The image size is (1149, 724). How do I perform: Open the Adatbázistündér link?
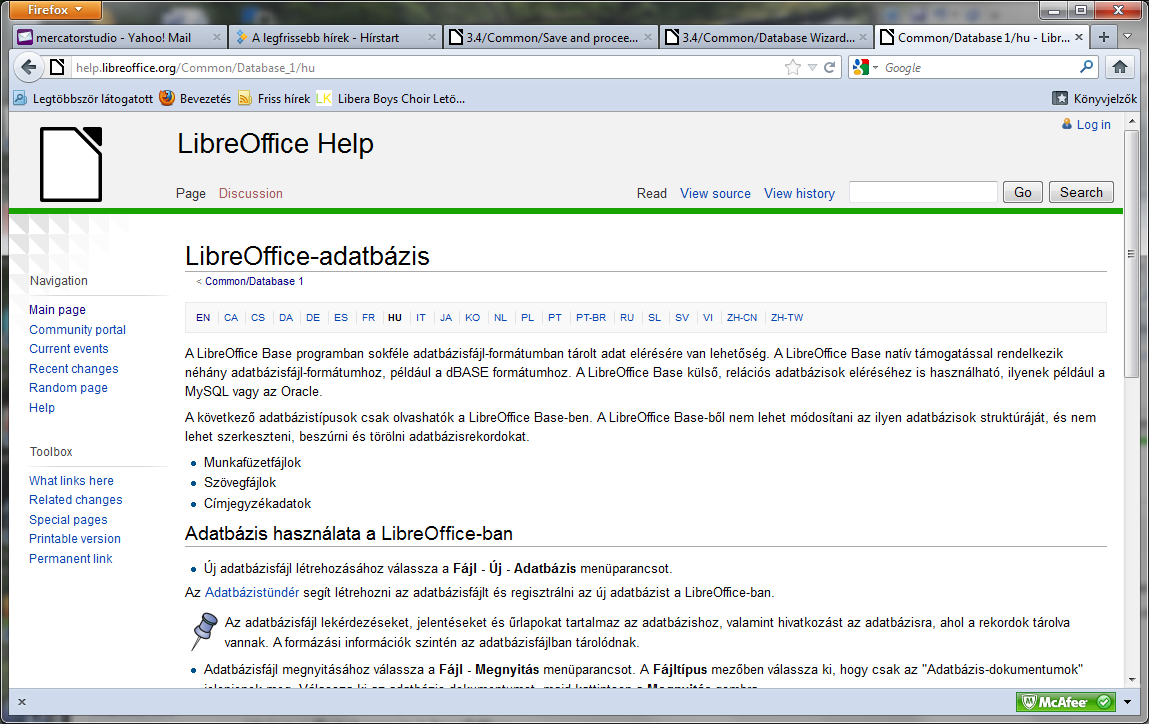(252, 592)
